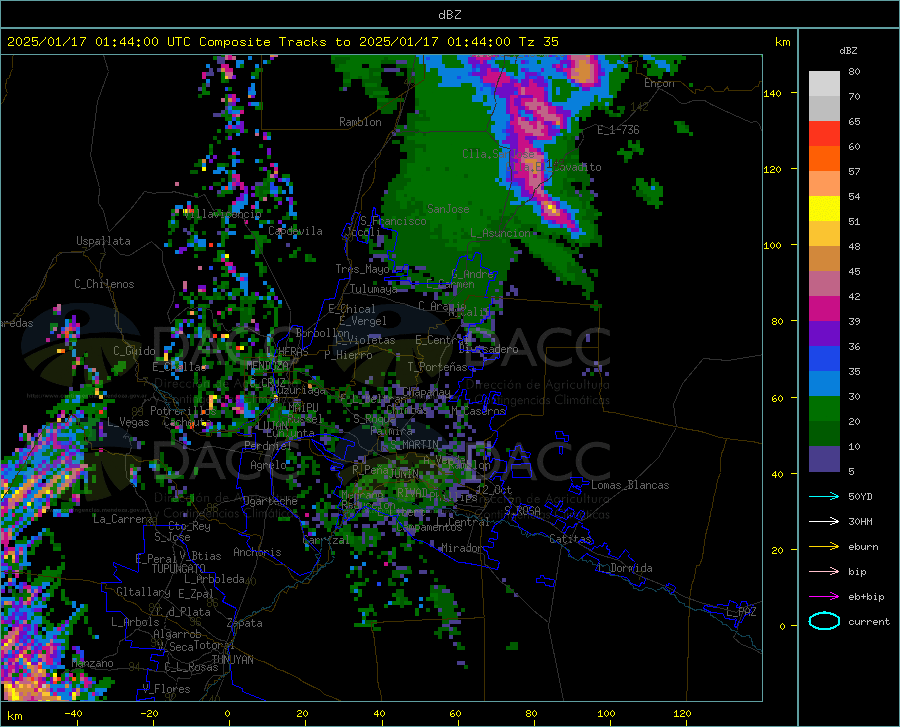
Task: Click the white 30HM arrow legend icon
Action: pyautogui.click(x=824, y=522)
